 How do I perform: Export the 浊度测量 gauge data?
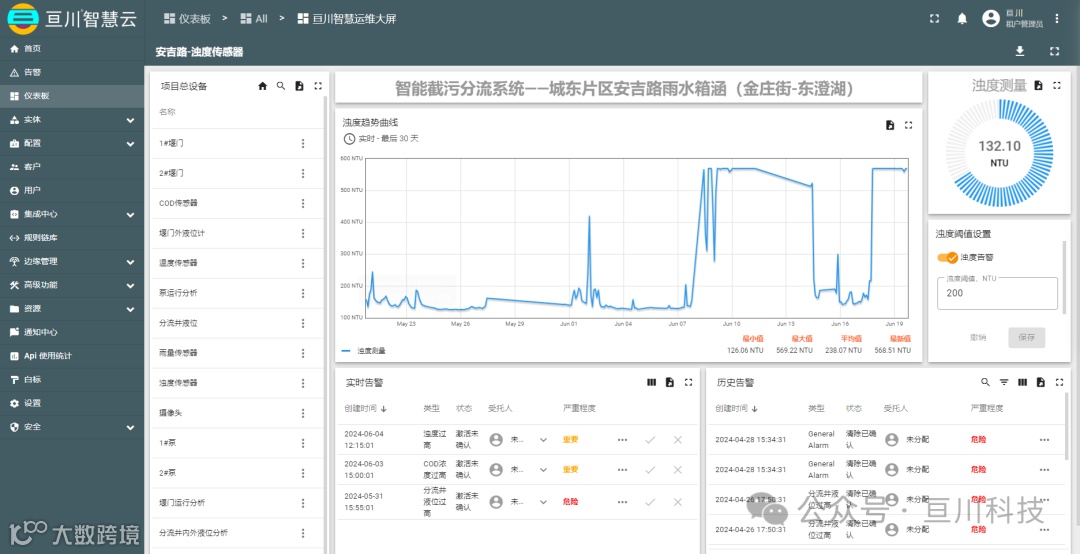[1039, 85]
